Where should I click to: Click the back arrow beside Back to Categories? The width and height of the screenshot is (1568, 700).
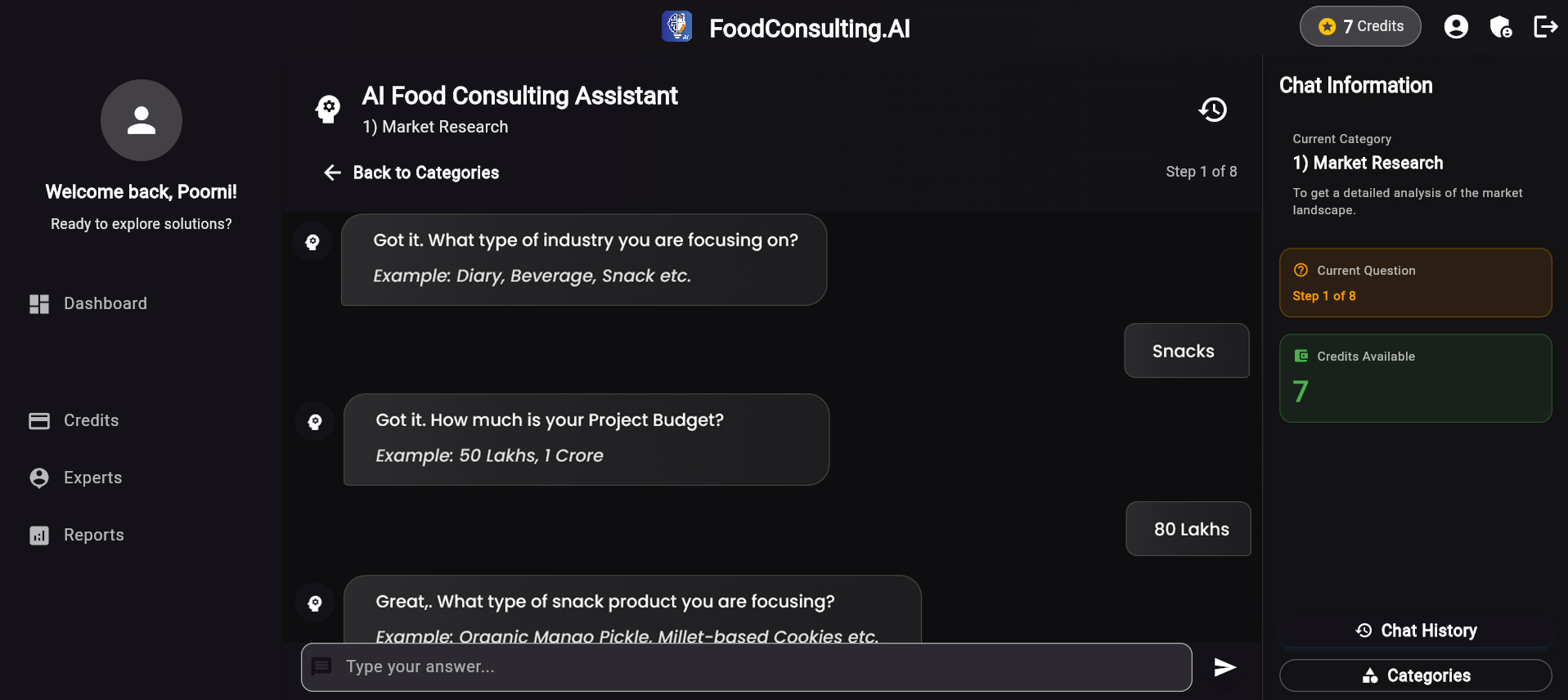click(331, 173)
